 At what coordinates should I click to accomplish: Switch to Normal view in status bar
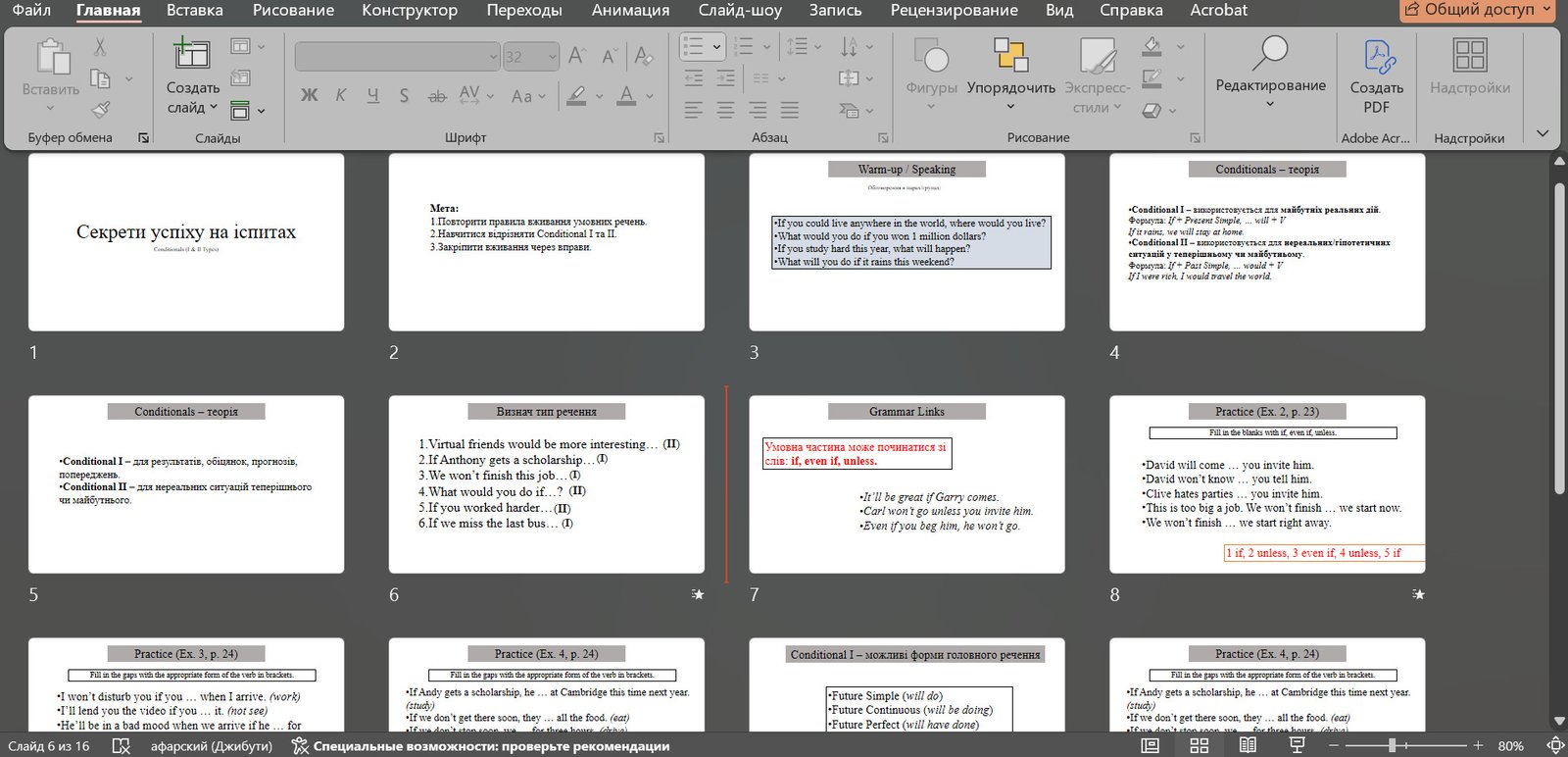coord(1151,746)
